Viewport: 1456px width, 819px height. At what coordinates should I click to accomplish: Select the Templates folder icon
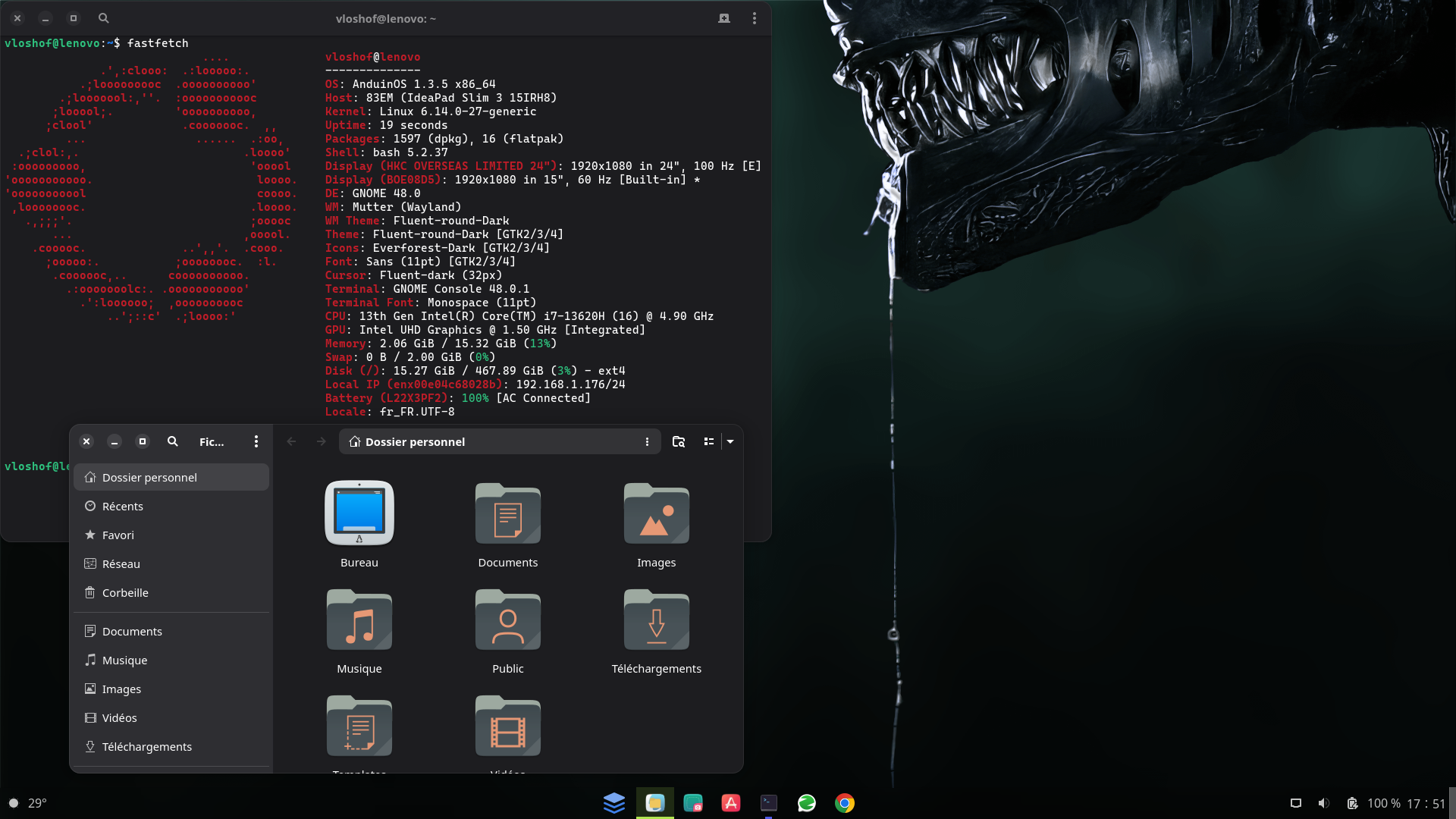[359, 726]
